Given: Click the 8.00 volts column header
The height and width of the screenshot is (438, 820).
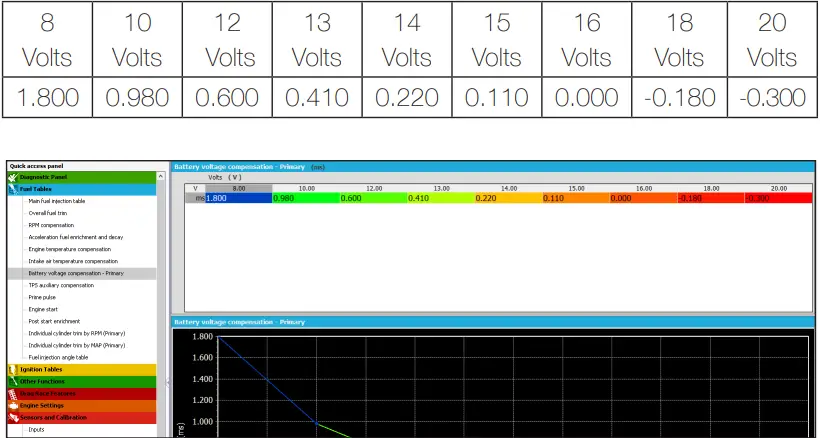Looking at the screenshot, I should (x=238, y=189).
